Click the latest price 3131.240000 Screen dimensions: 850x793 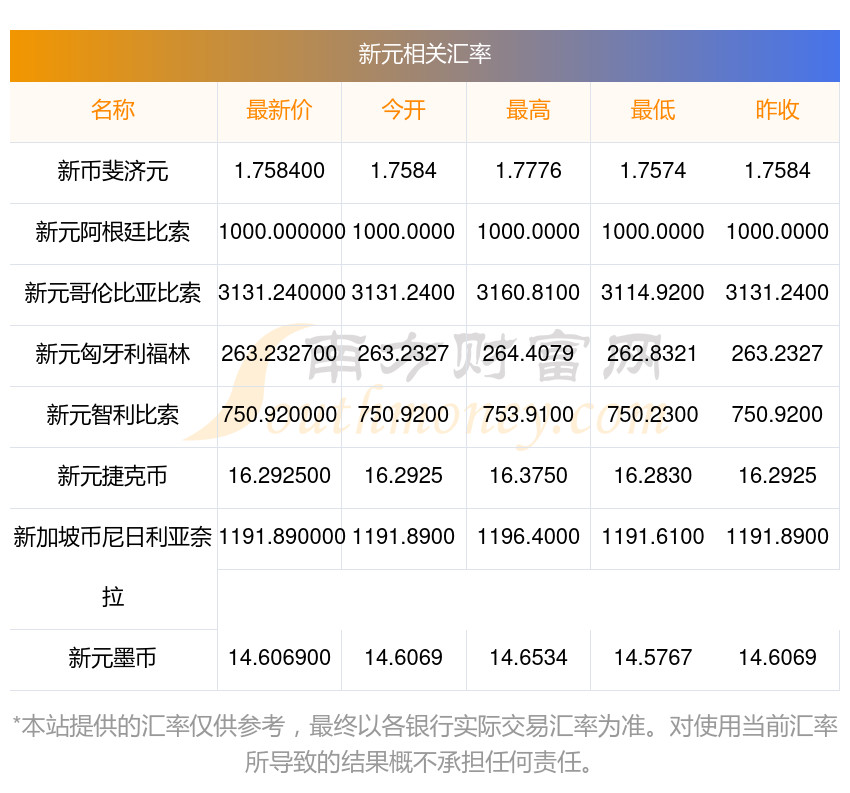point(282,293)
